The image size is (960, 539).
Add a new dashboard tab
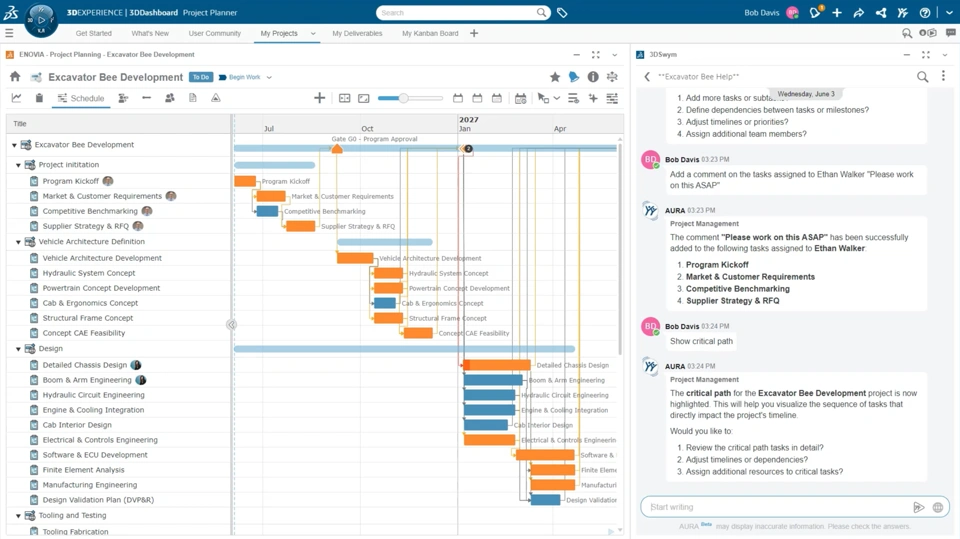[474, 33]
